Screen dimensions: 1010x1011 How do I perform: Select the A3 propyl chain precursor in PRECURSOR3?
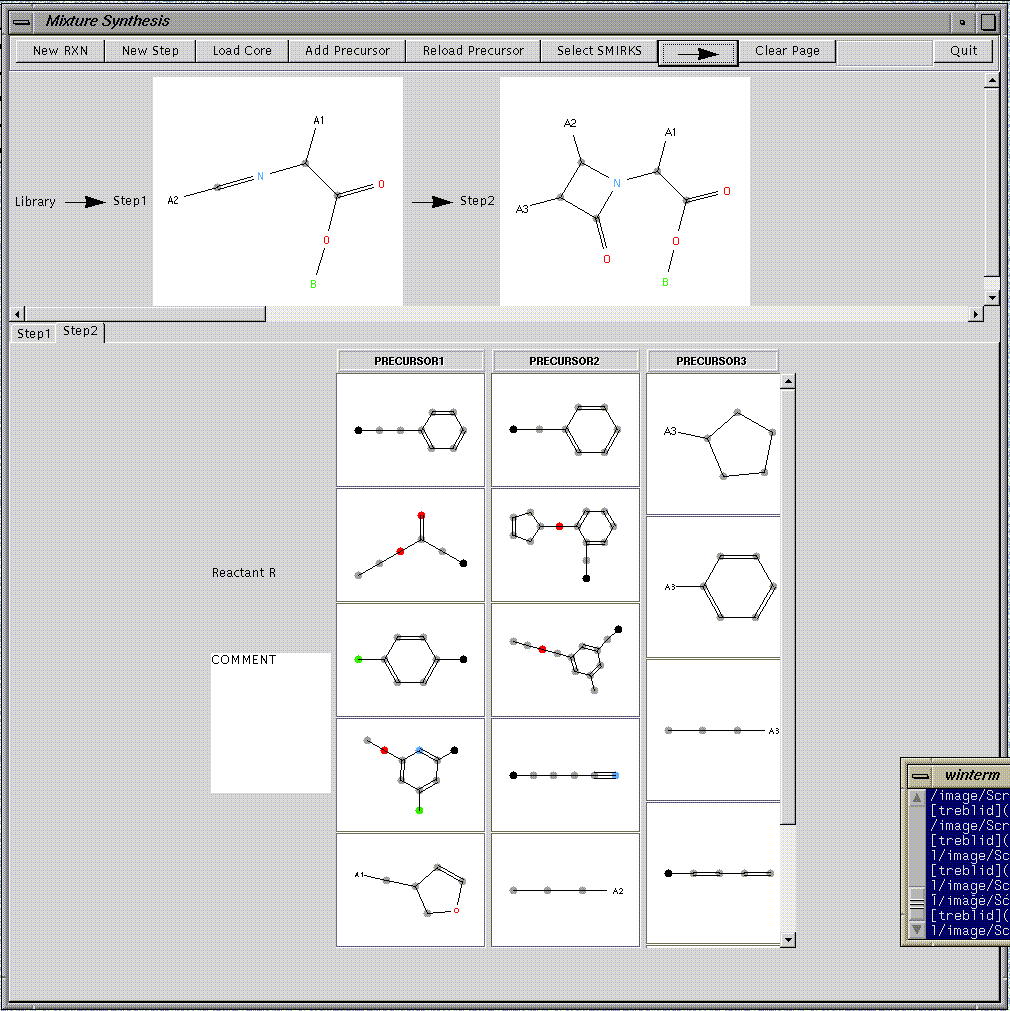pyautogui.click(x=713, y=730)
